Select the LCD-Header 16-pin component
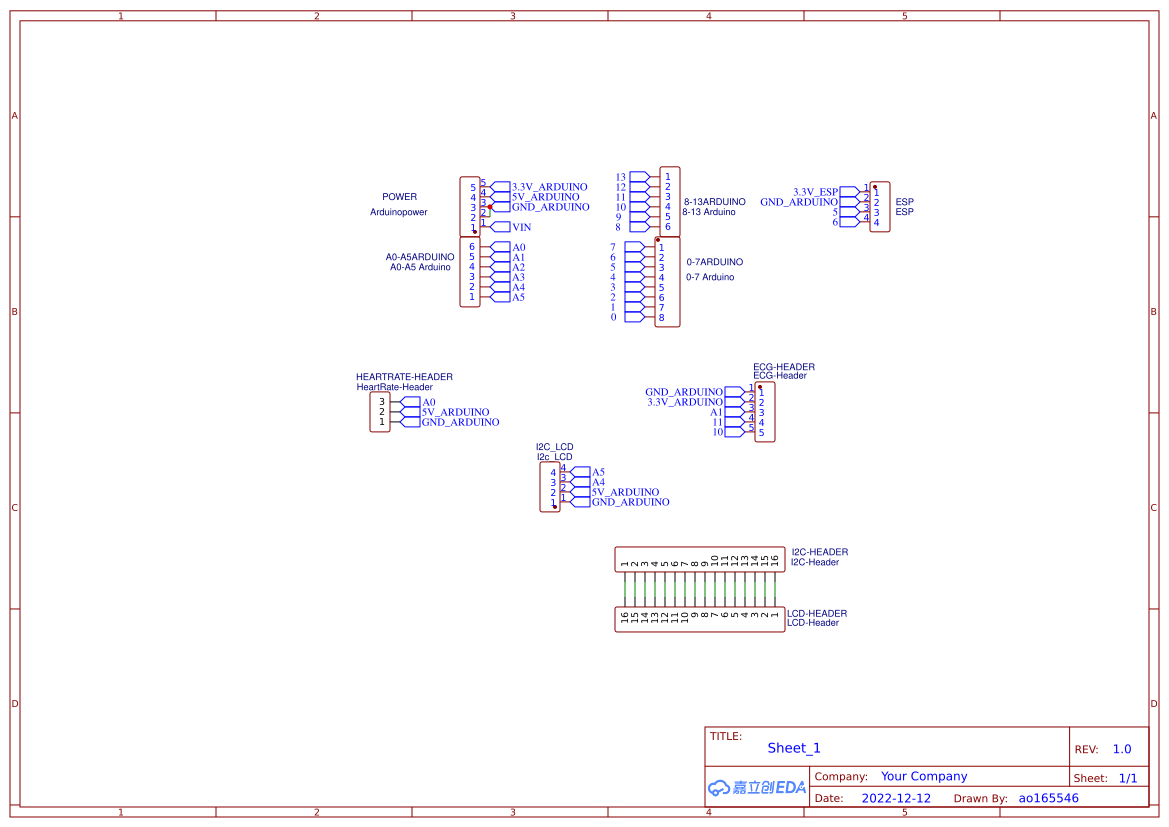 [699, 618]
